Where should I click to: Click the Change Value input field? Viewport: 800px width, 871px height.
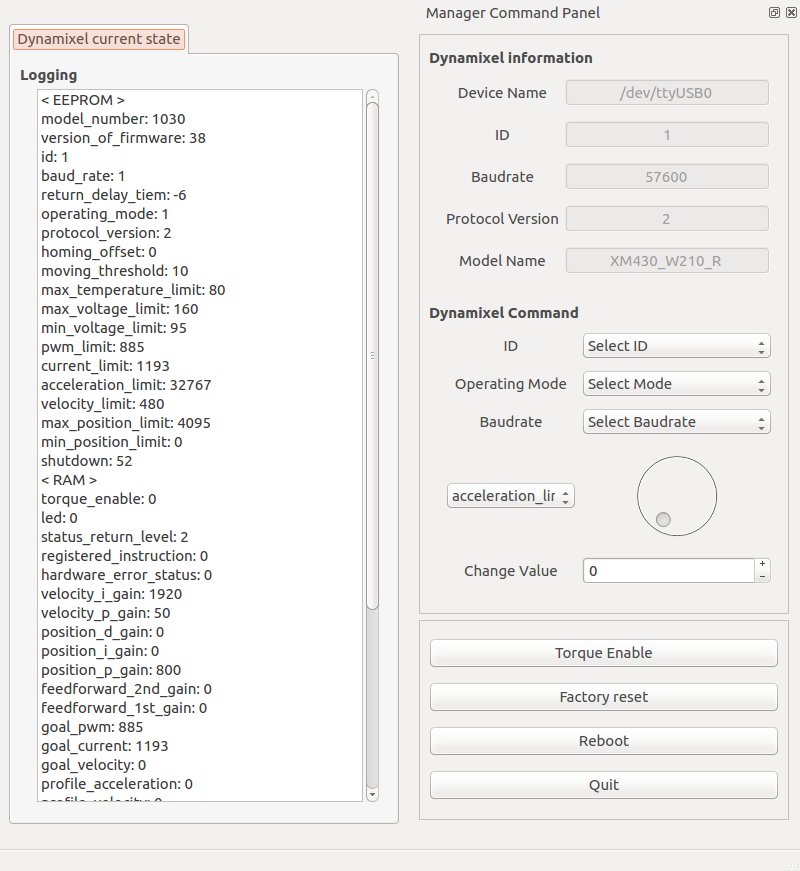(667, 571)
